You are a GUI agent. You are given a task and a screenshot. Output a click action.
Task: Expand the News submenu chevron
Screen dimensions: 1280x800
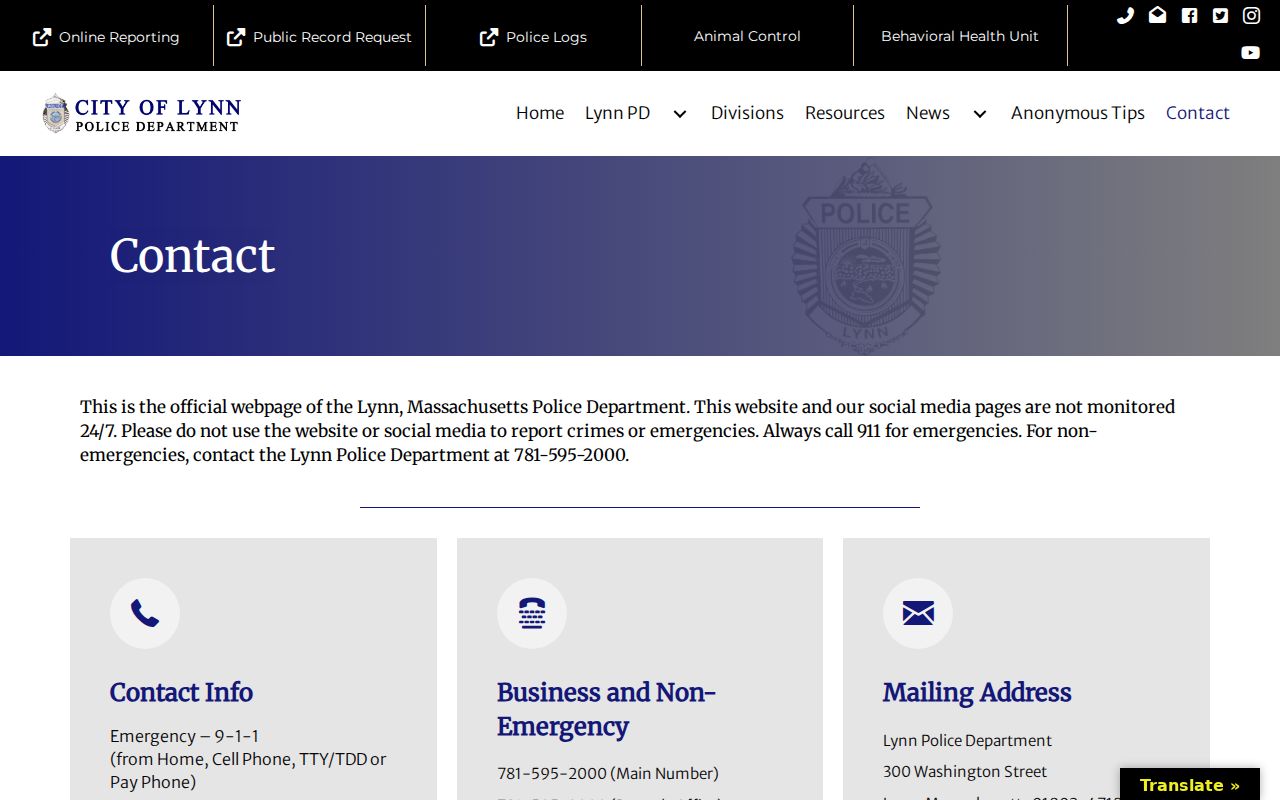[980, 114]
